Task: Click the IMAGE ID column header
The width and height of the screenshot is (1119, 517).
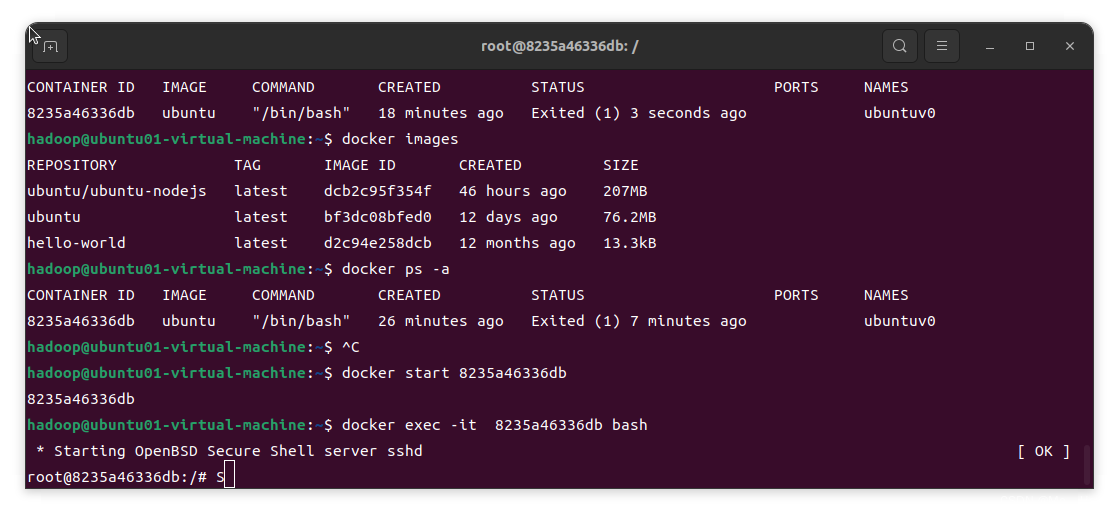Action: pyautogui.click(x=360, y=165)
